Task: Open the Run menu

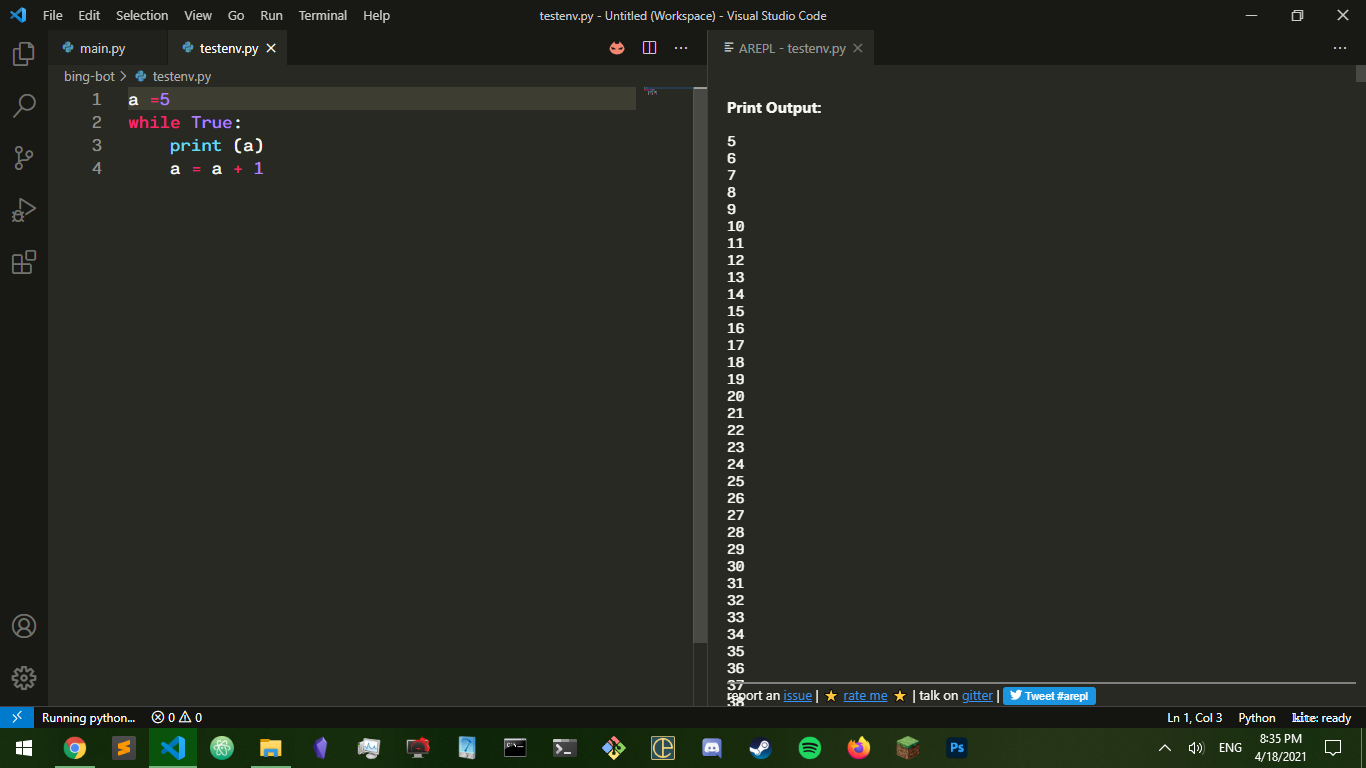Action: [x=271, y=15]
